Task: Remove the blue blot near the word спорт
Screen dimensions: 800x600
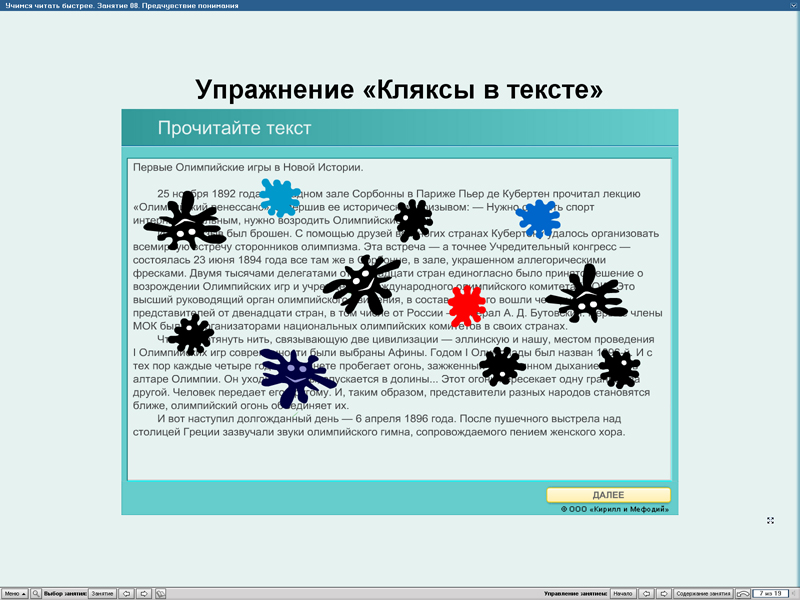Action: [x=539, y=217]
